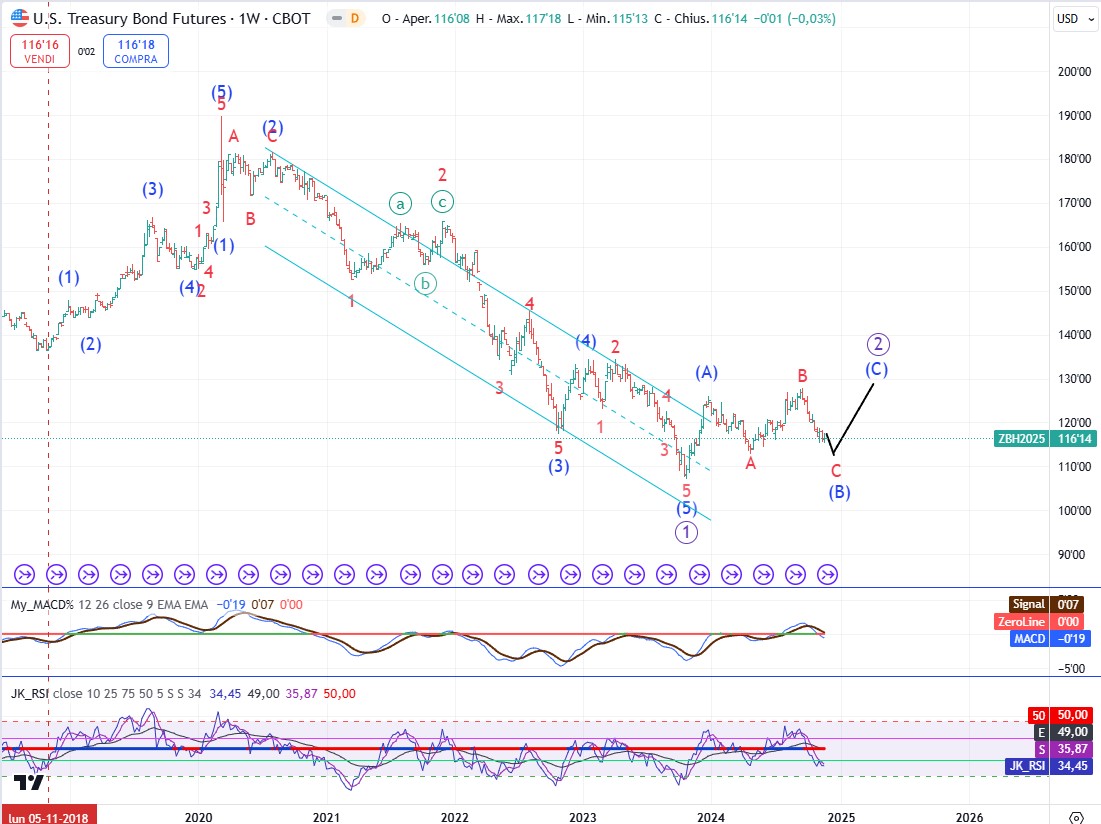Open the USD currency dropdown
1101x824 pixels.
(x=1076, y=19)
